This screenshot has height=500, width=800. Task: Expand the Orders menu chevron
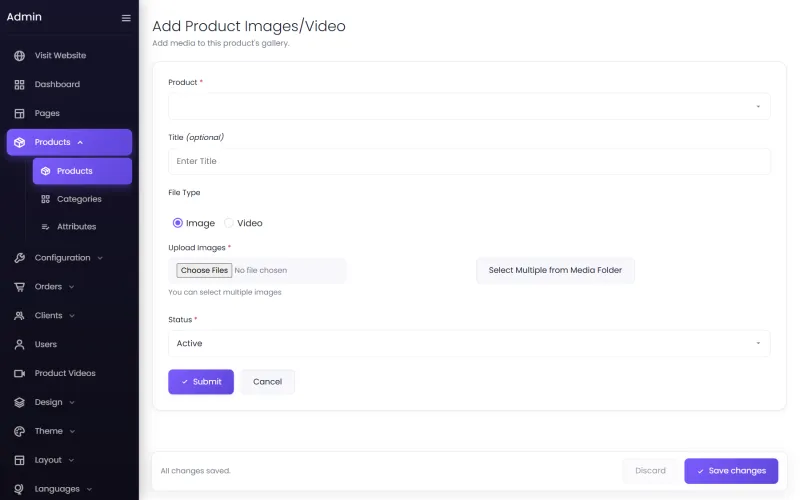click(71, 287)
